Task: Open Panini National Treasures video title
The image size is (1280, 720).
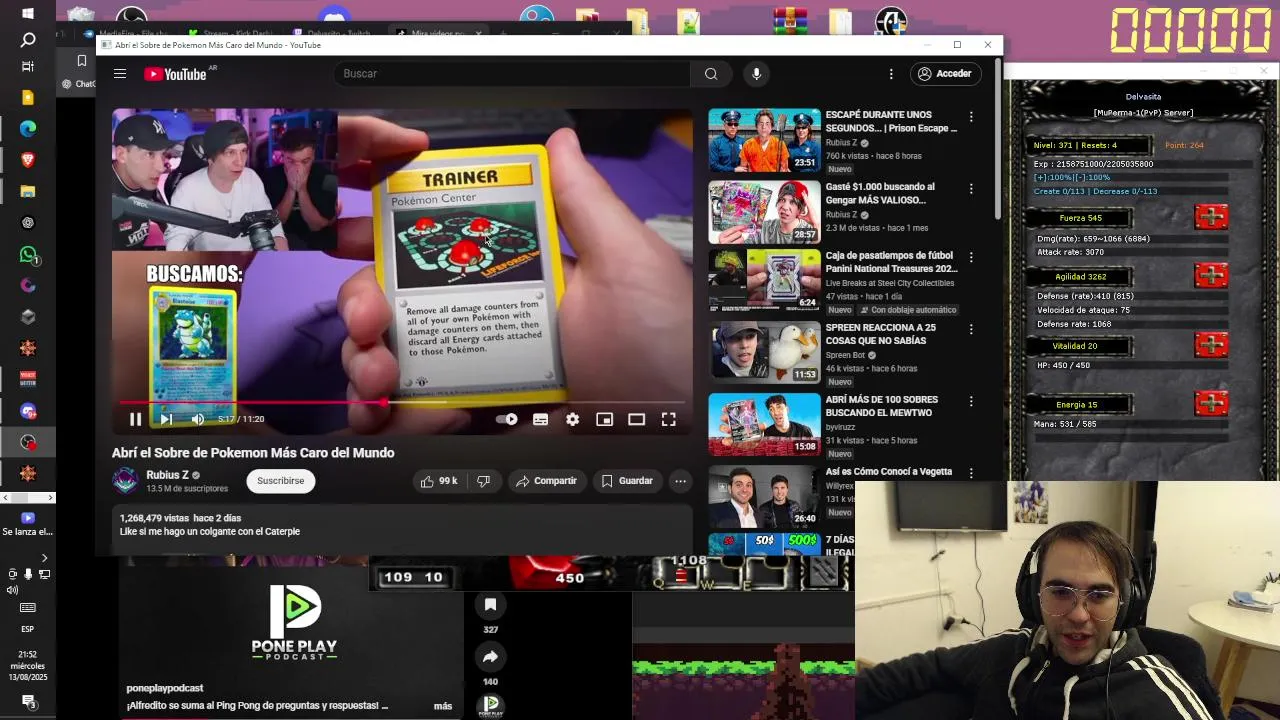Action: click(891, 262)
